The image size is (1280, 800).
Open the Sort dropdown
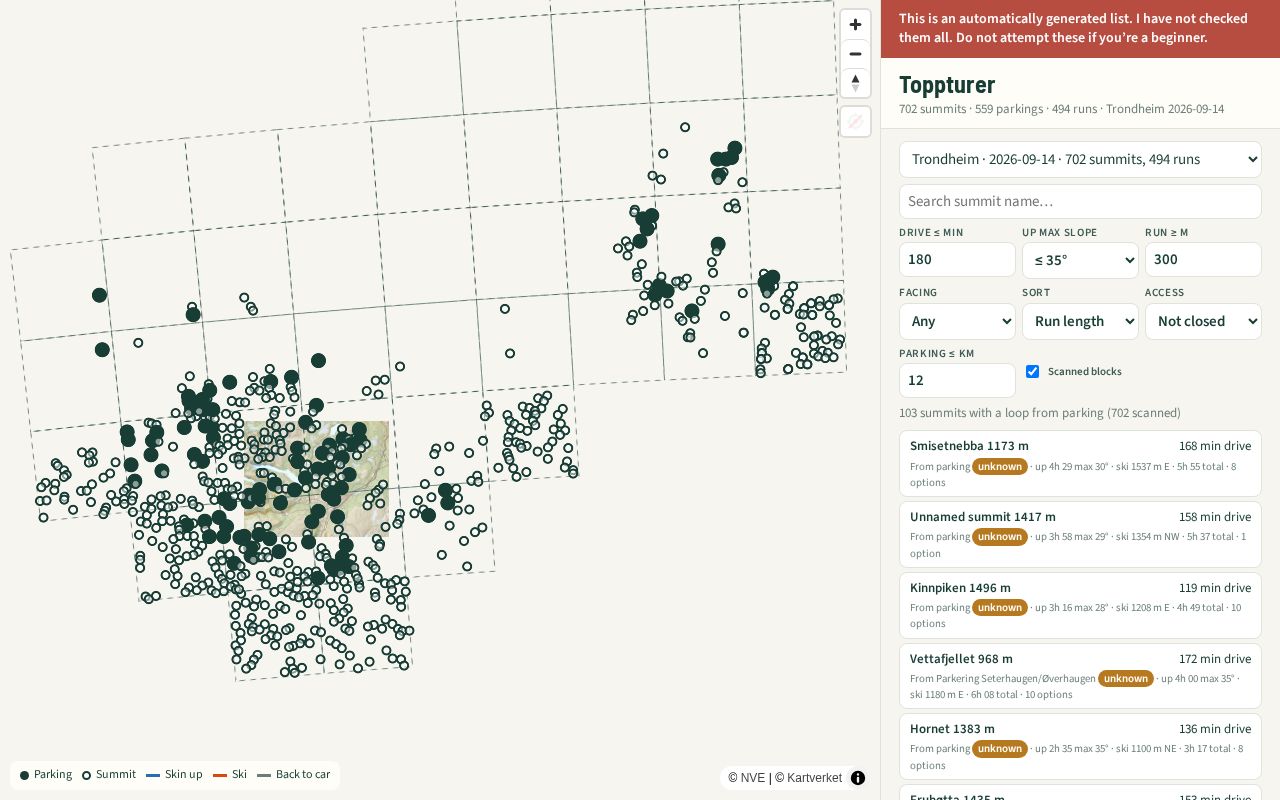(x=1080, y=322)
